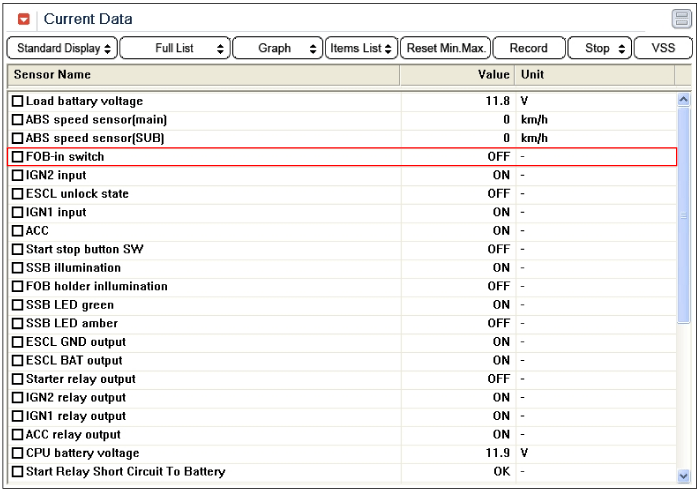Click the ON value for SSB LED green

pyautogui.click(x=501, y=305)
